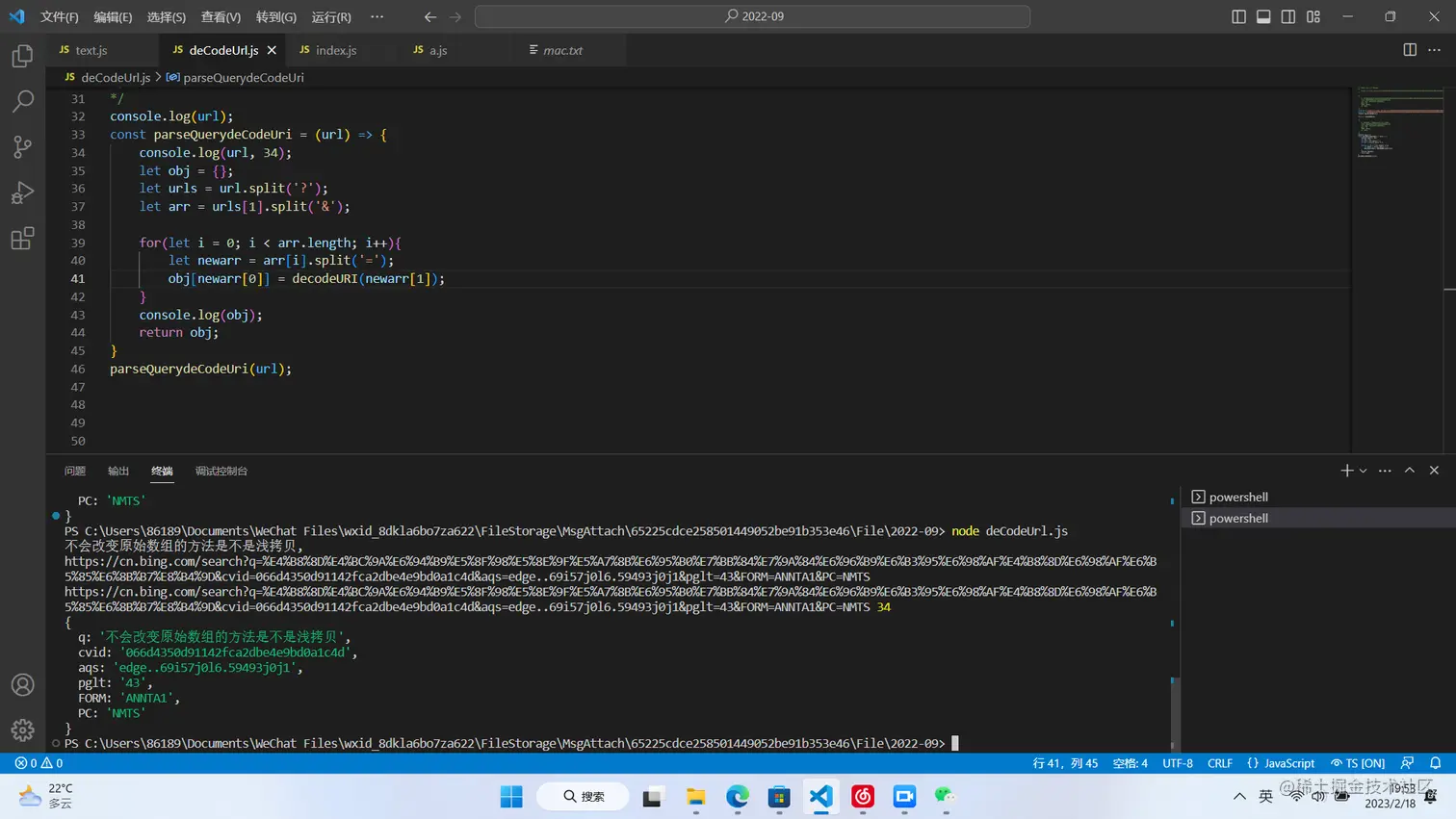Go forward using the navigation arrow
This screenshot has width=1456, height=819.
pos(455,16)
